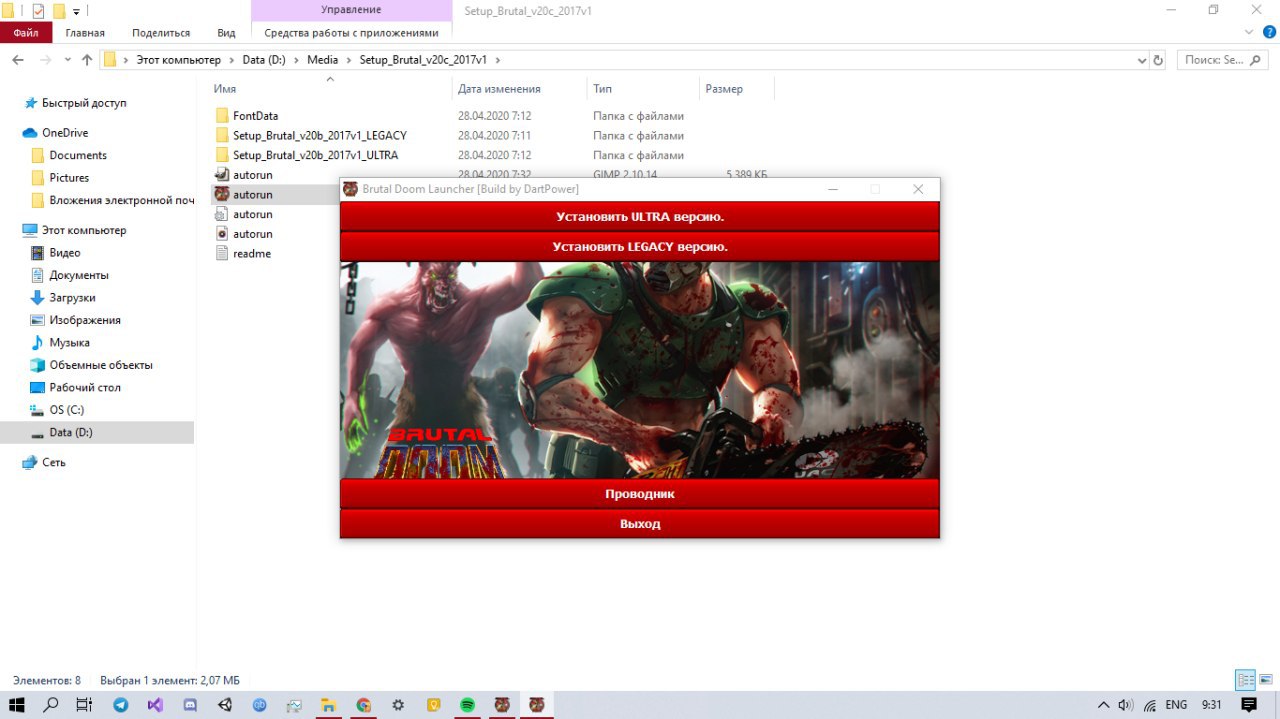Open Музыка in sidebar
The height and width of the screenshot is (719, 1280).
click(69, 343)
